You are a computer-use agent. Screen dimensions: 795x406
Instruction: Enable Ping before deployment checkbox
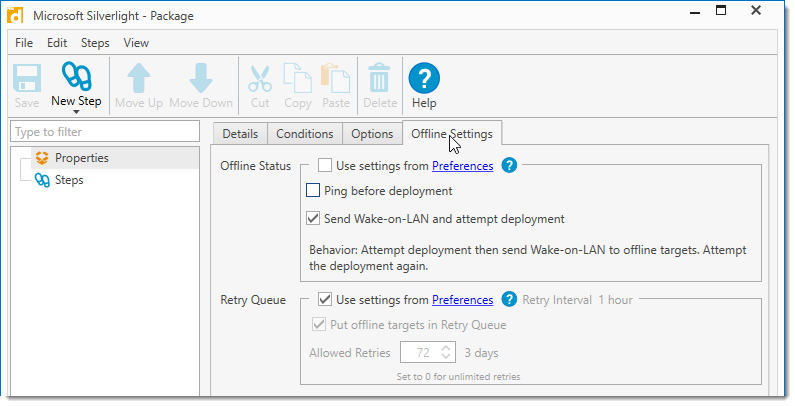313,191
